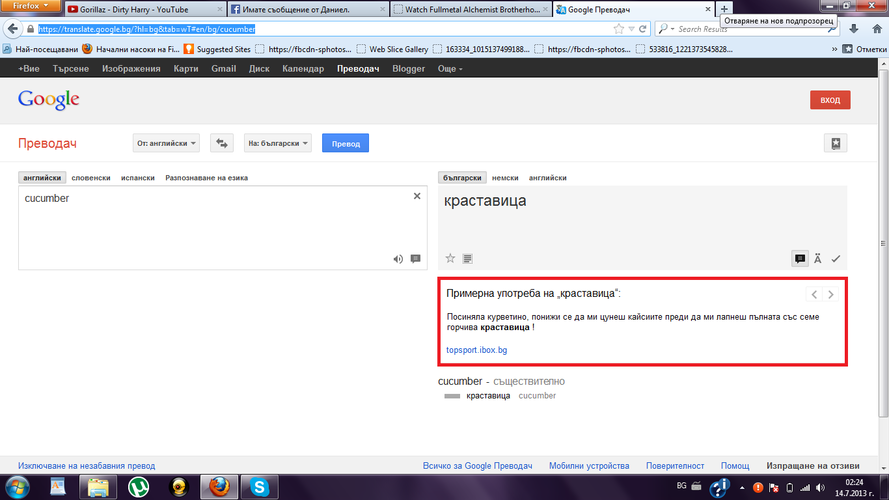Click in the source text box
The width and height of the screenshot is (889, 500).
[223, 228]
